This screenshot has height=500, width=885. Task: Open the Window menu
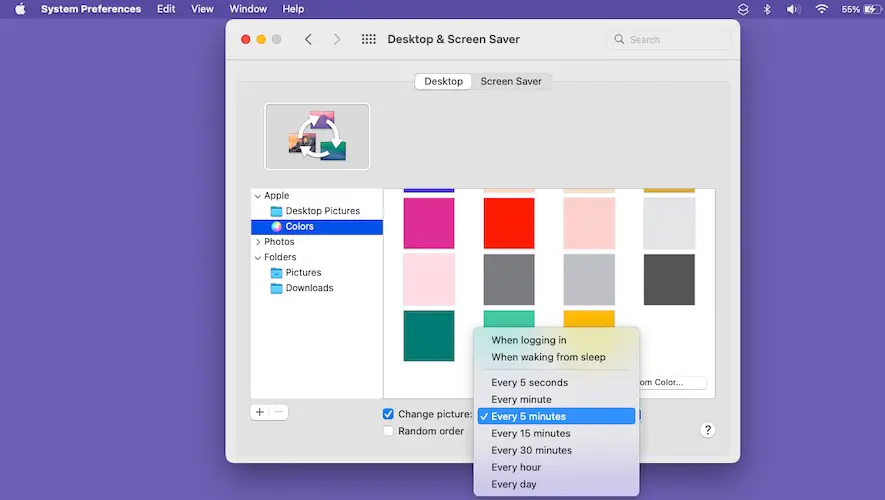point(248,9)
